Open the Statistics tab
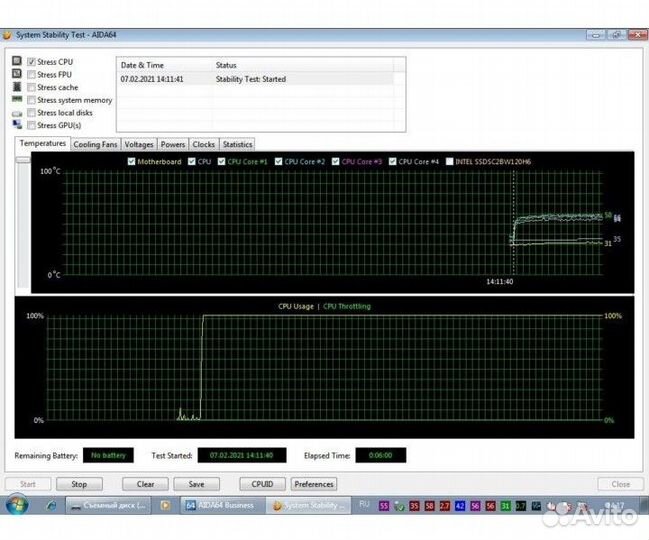This screenshot has width=649, height=540. (237, 144)
